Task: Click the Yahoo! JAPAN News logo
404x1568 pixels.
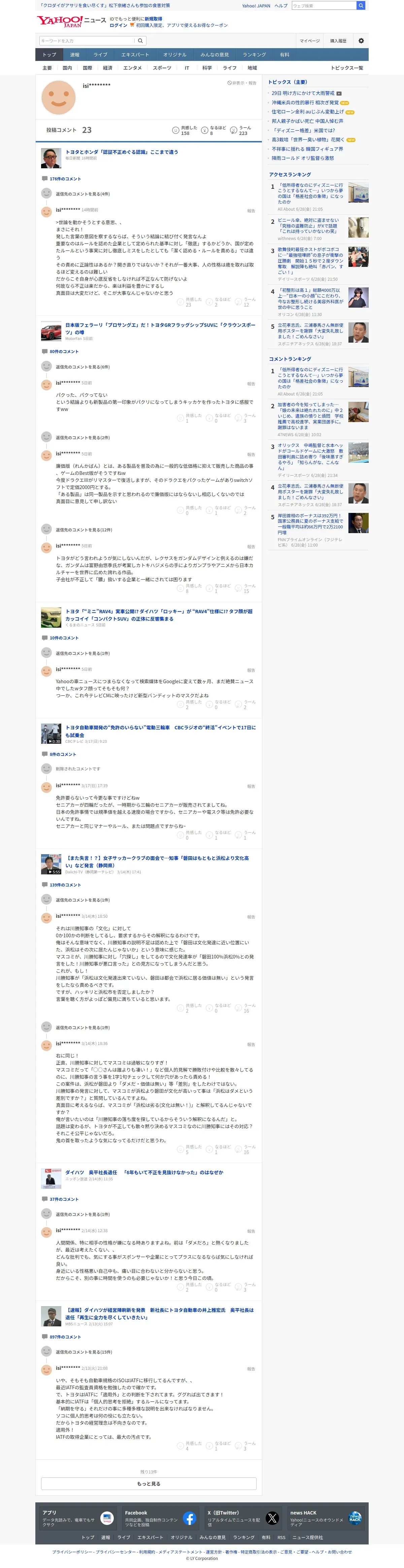Action: [71, 22]
